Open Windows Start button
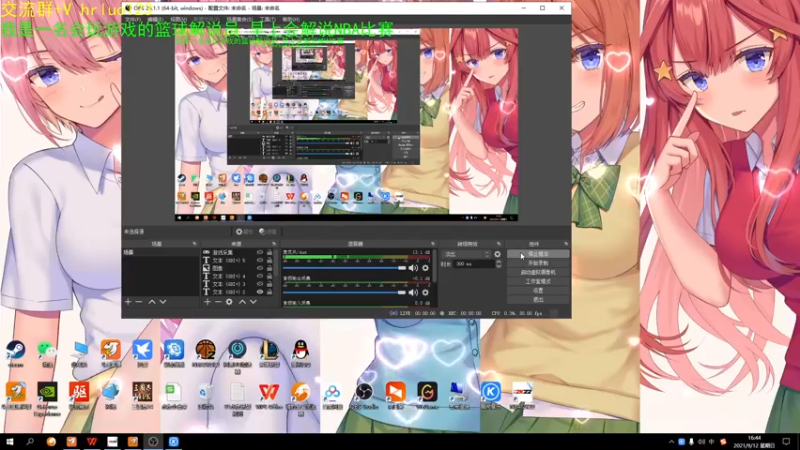 tap(9, 442)
